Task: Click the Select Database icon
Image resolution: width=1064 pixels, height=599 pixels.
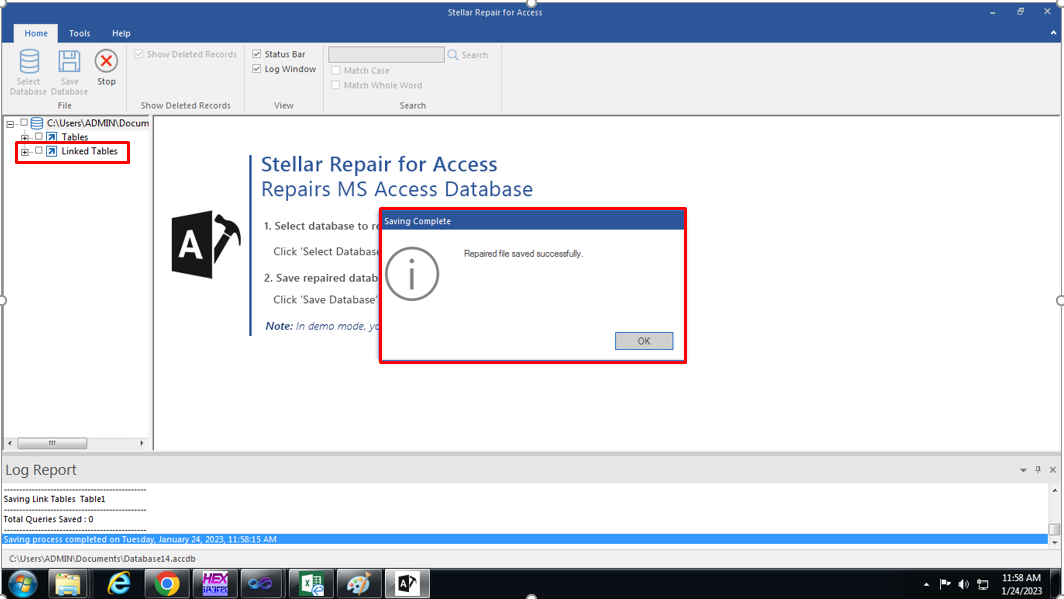Action: point(29,63)
